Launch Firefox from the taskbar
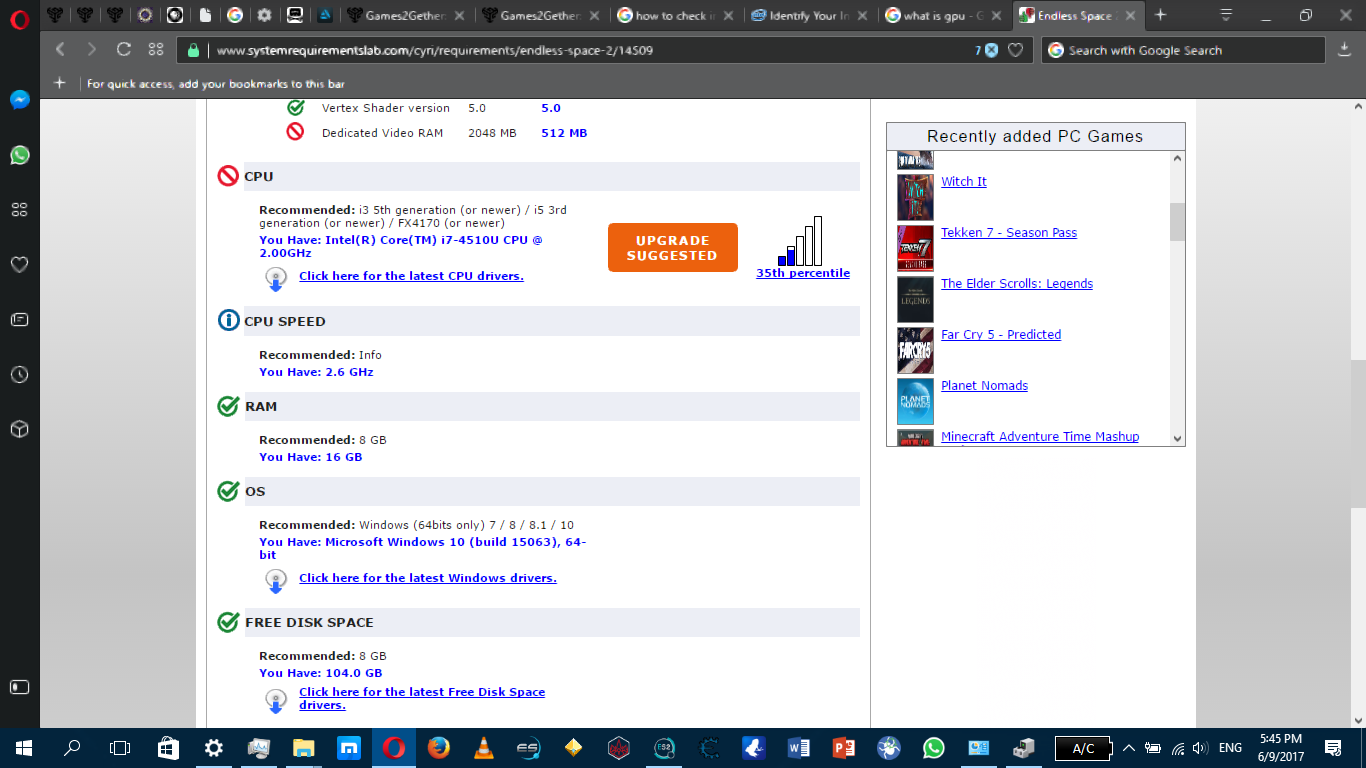The image size is (1366, 768). click(438, 748)
